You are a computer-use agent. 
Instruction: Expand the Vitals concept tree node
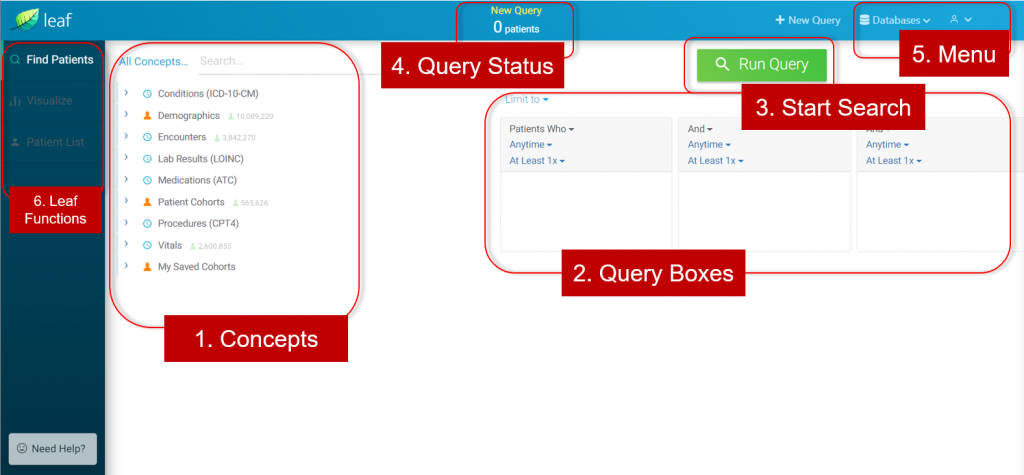tap(126, 245)
